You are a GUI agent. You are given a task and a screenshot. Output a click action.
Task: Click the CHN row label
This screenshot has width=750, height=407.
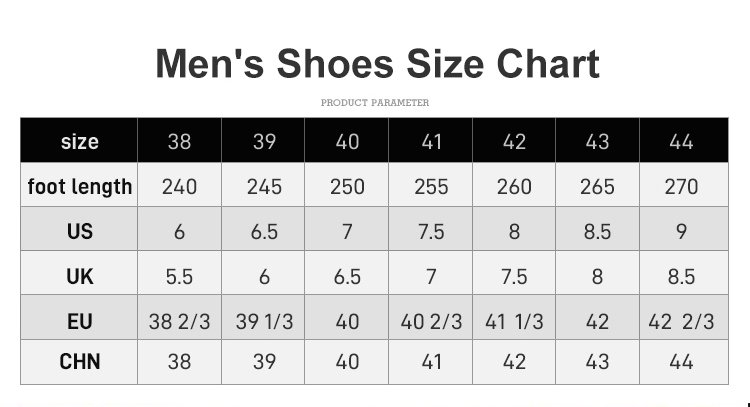pos(79,362)
